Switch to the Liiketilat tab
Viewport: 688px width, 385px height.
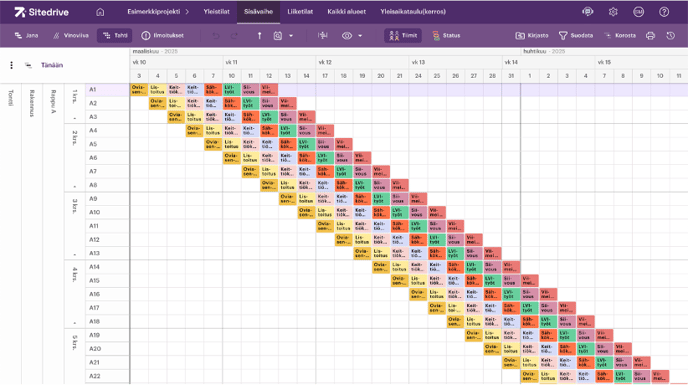[x=300, y=12]
